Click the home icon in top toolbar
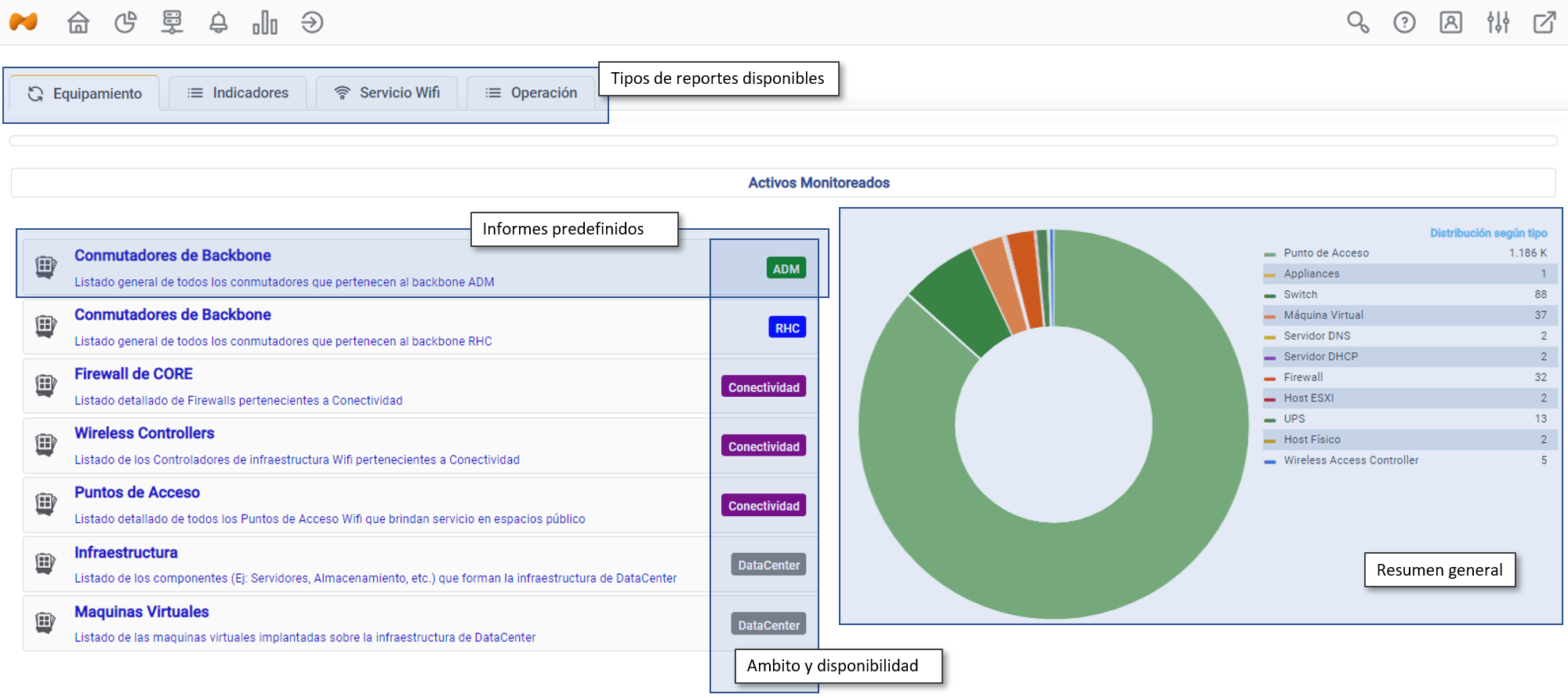This screenshot has height=698, width=1568. click(x=78, y=23)
